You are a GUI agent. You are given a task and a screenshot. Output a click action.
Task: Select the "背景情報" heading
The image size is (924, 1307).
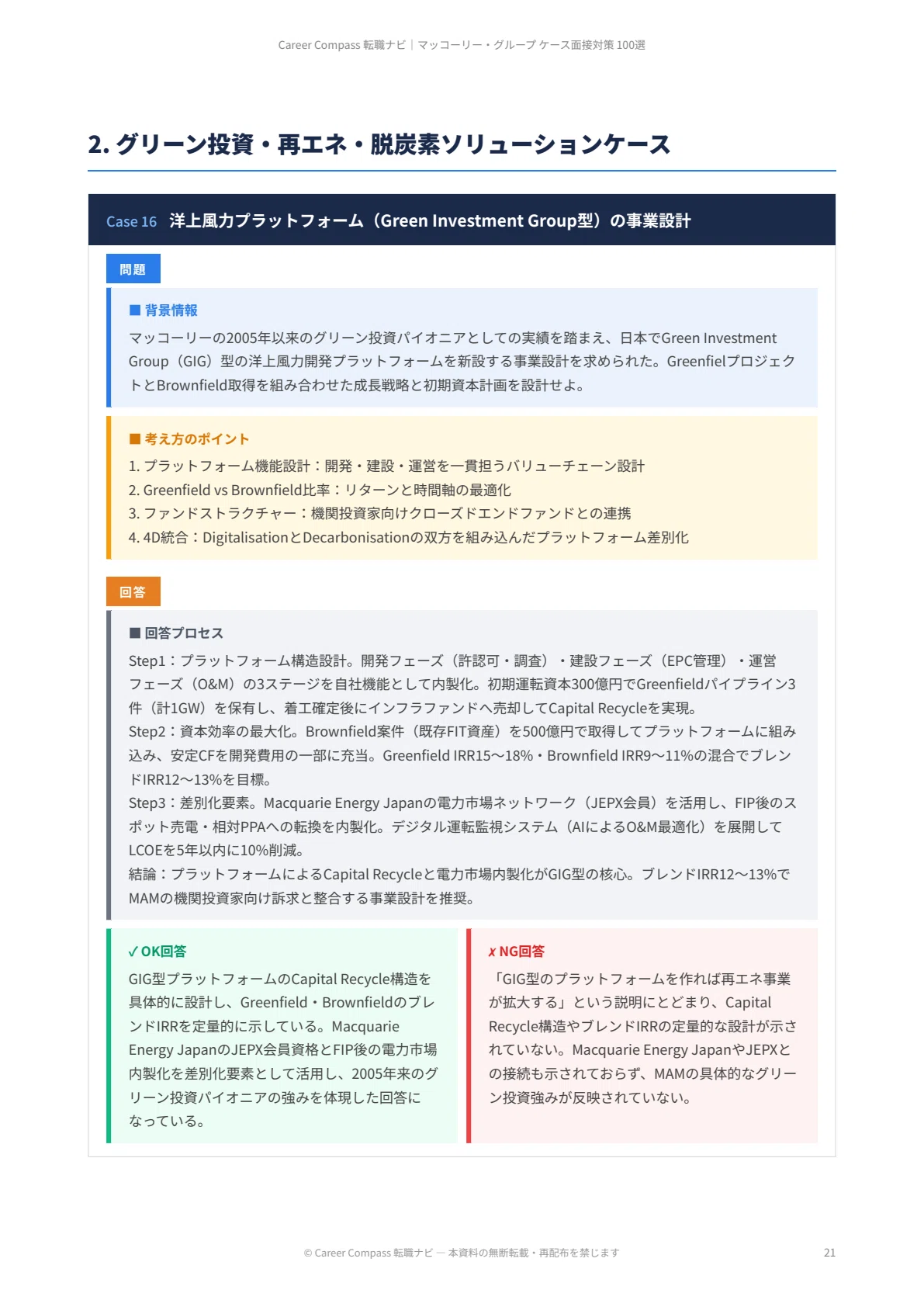click(x=164, y=310)
